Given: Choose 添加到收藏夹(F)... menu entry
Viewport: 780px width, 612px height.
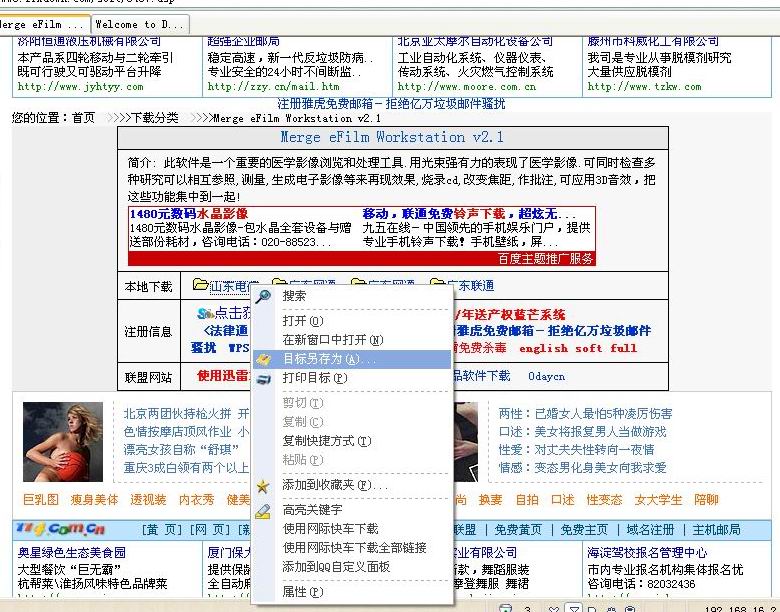Looking at the screenshot, I should (x=352, y=485).
